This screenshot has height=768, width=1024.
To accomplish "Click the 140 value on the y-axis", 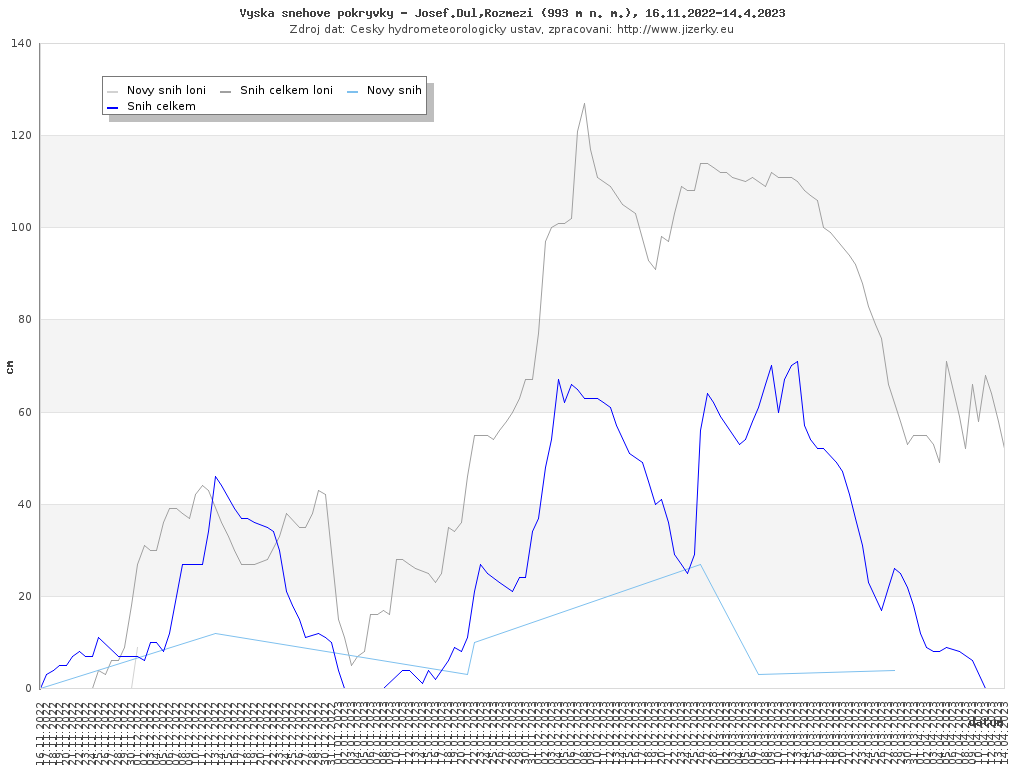I will point(21,43).
